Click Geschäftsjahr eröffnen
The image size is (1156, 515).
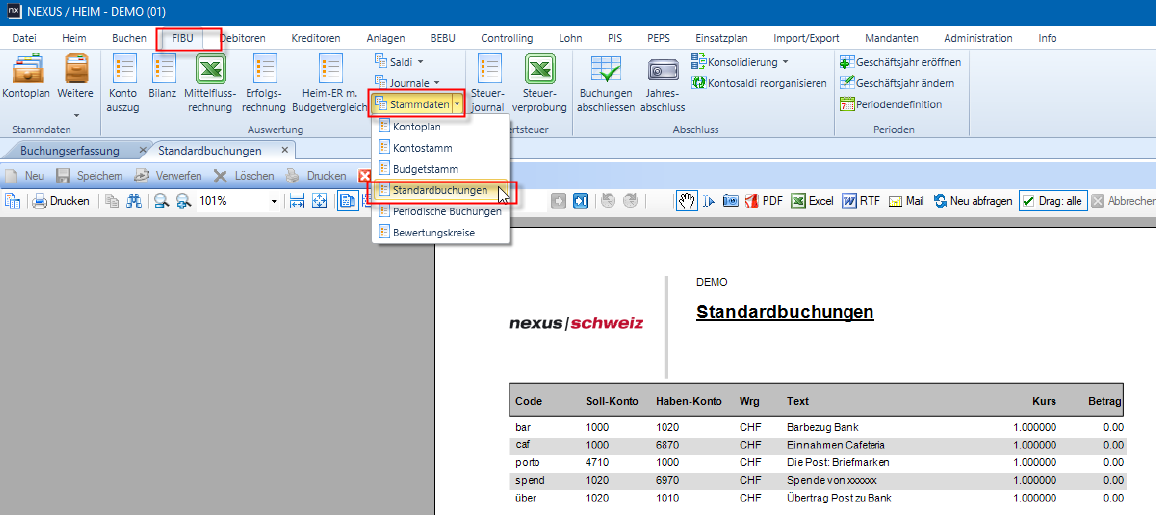click(x=901, y=62)
